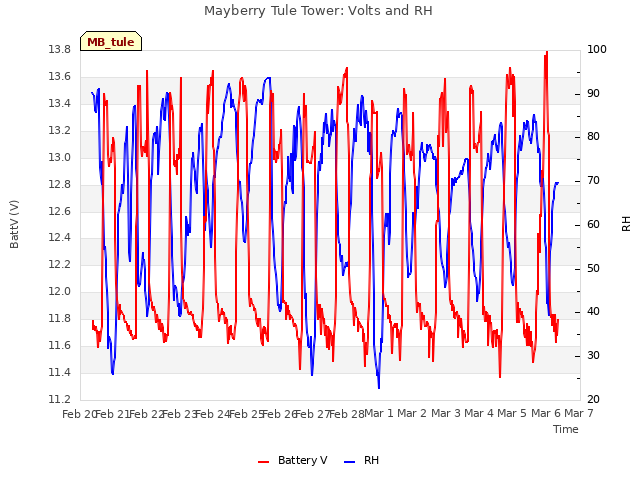This screenshot has width=640, height=480.
Task: Click the Feb 22 date tick label
Action: tap(146, 414)
